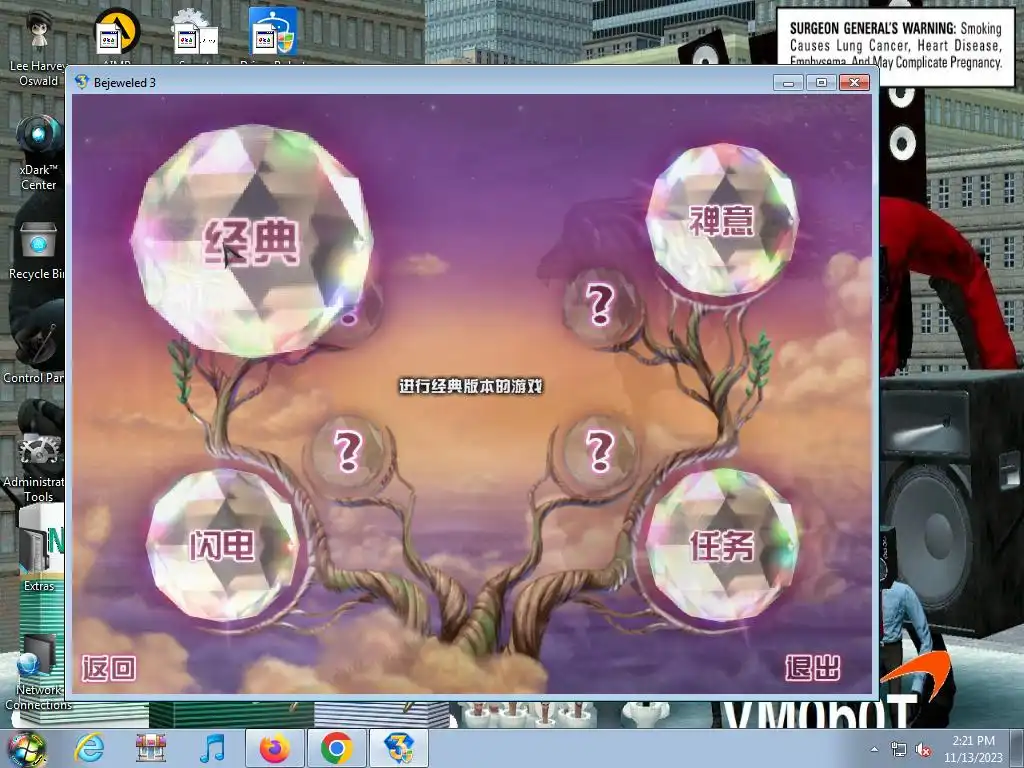Open Control Panel desktop icon
This screenshot has height=768, width=1024.
tap(34, 353)
